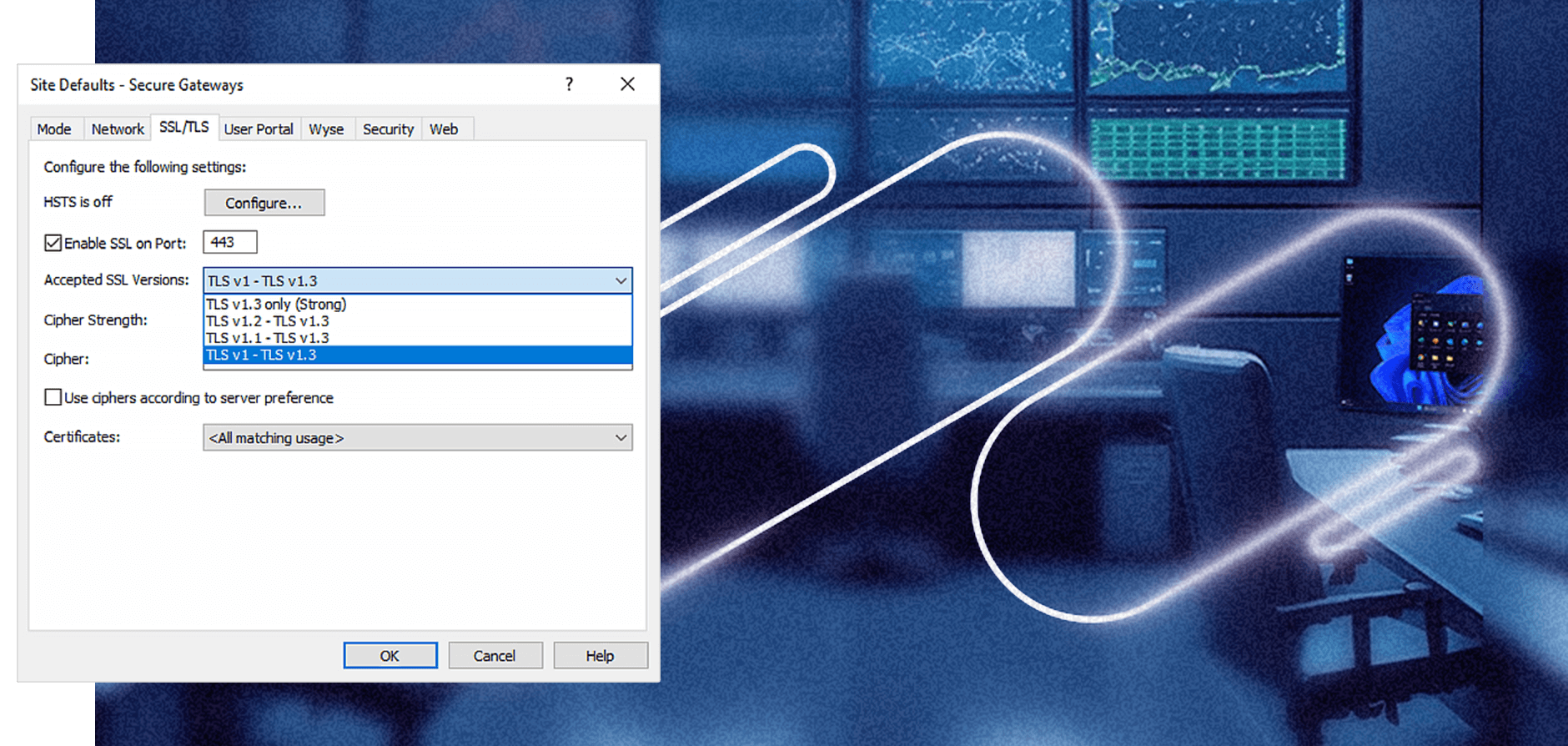The image size is (1568, 746).
Task: Switch to the Wyse tab
Action: (326, 129)
